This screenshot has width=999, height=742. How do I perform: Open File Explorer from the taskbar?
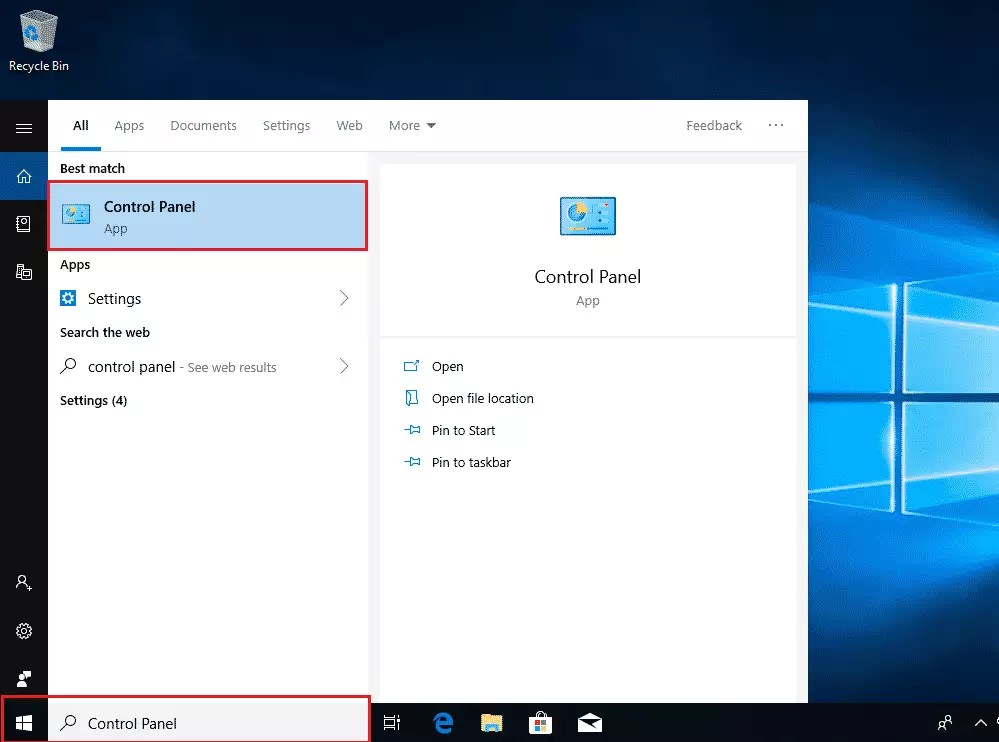coord(491,722)
